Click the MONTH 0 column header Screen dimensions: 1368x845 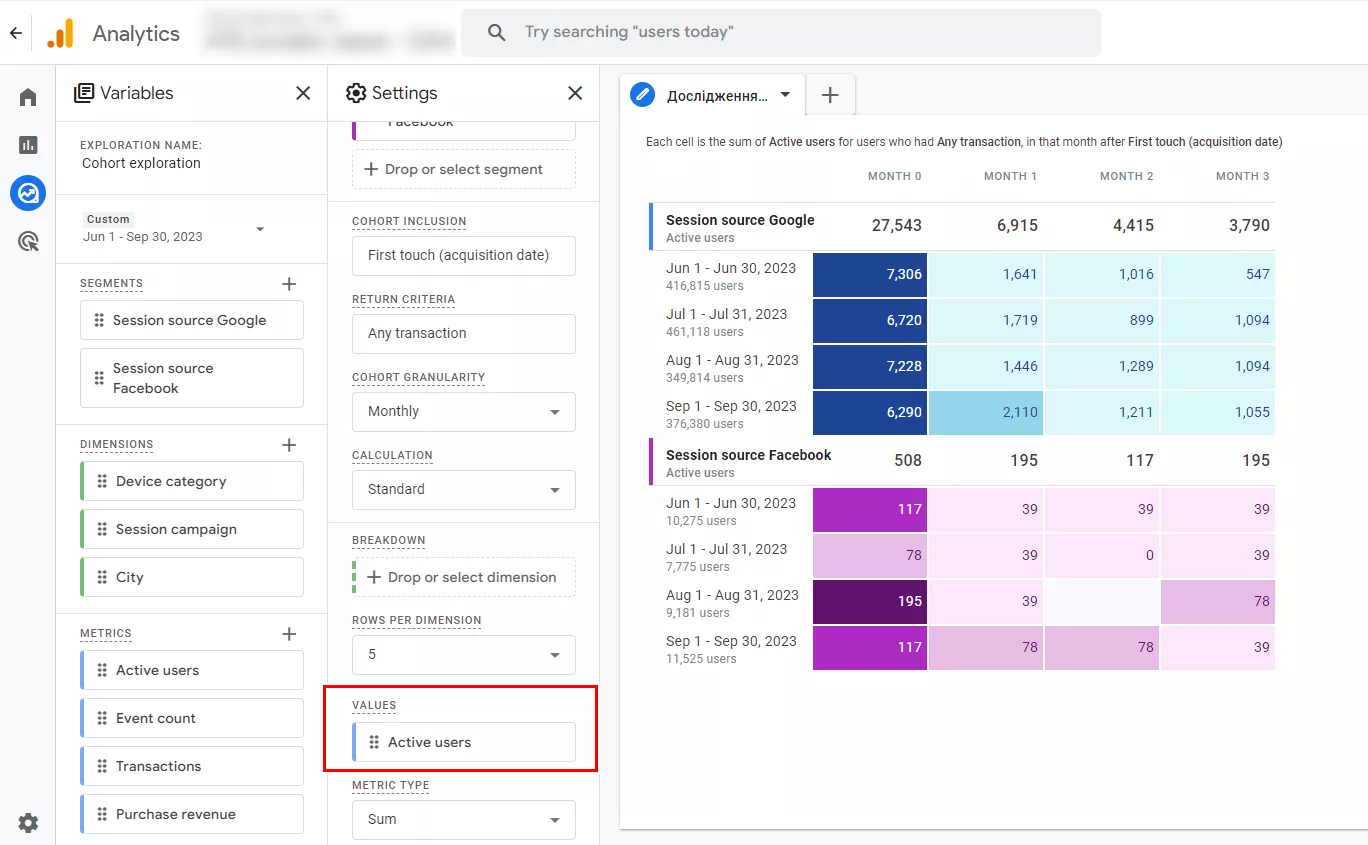(894, 176)
